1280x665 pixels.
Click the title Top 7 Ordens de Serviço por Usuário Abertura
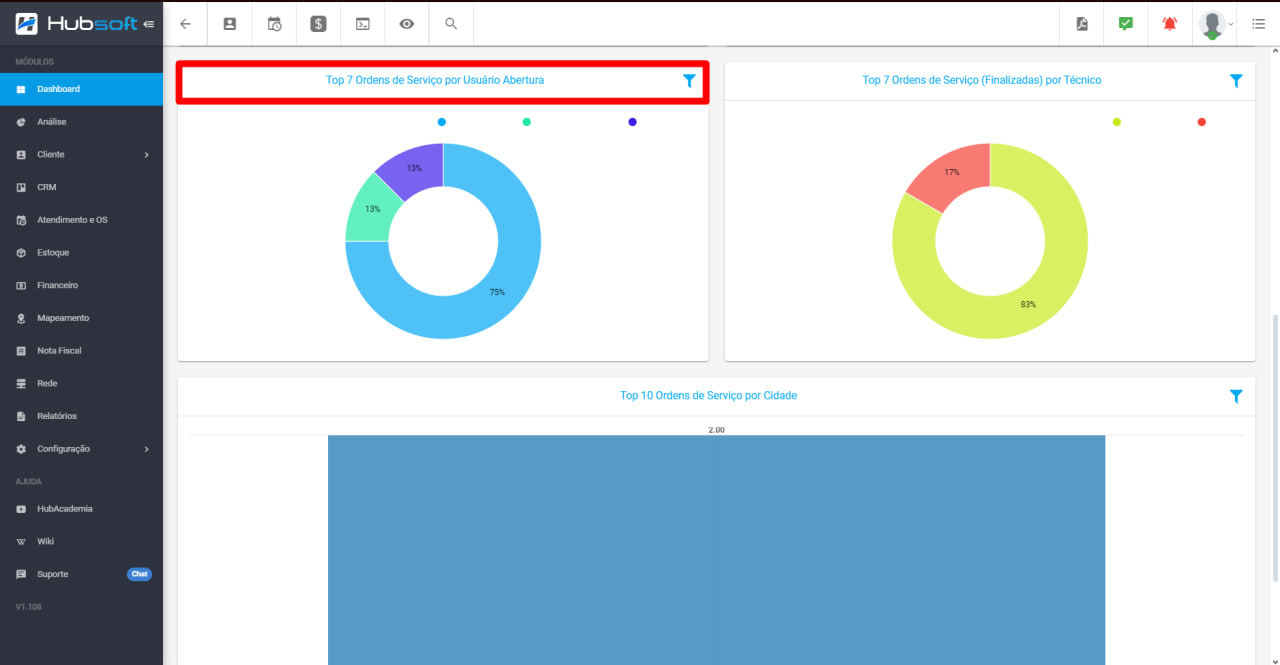pos(435,80)
